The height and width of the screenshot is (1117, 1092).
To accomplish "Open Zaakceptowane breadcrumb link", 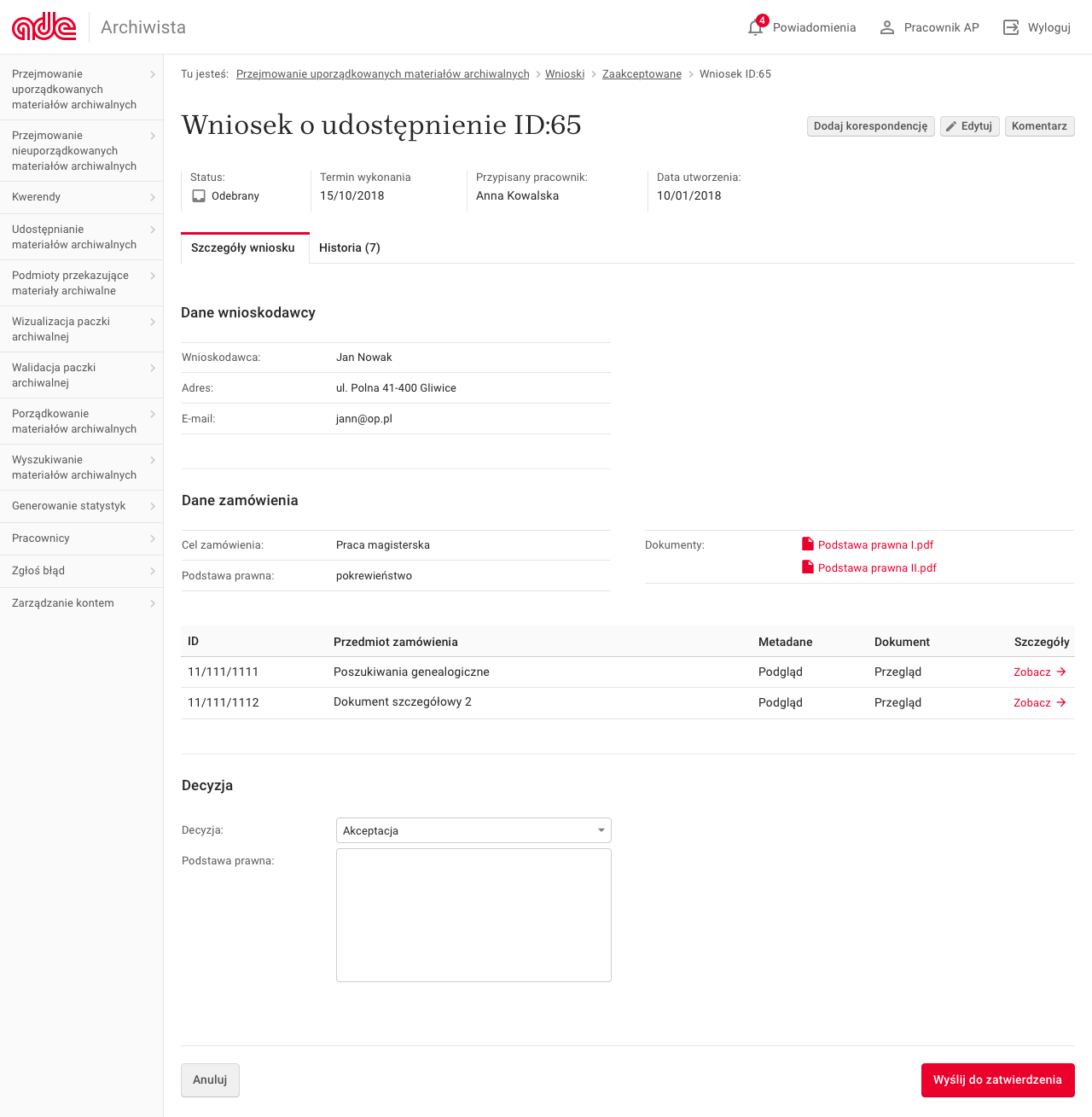I will 642,74.
